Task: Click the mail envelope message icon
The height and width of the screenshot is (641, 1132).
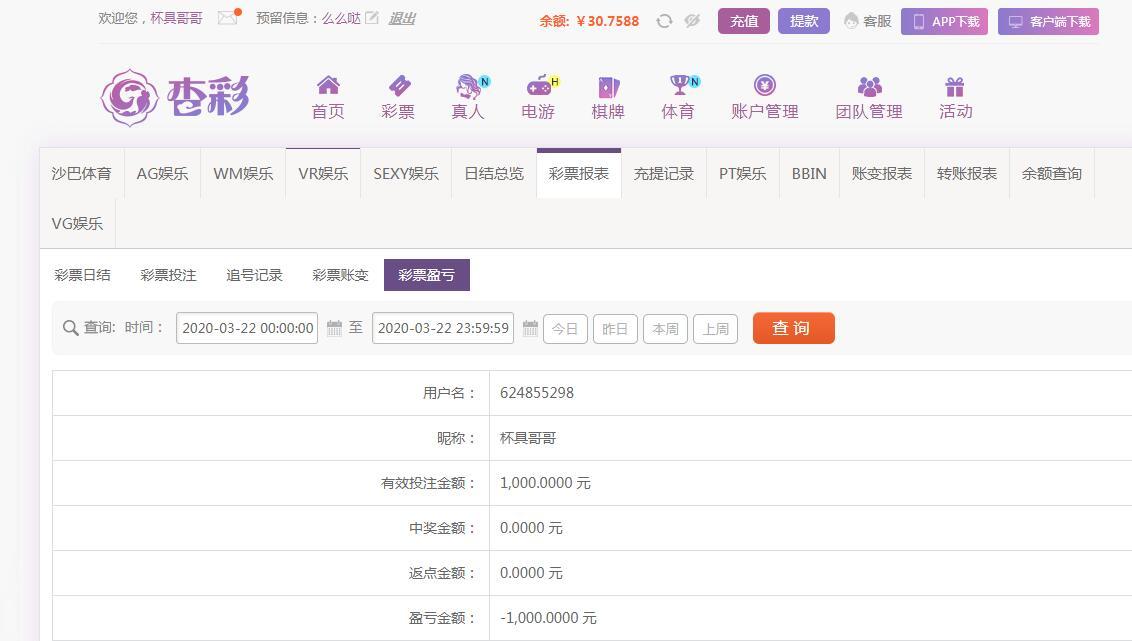Action: pyautogui.click(x=228, y=18)
